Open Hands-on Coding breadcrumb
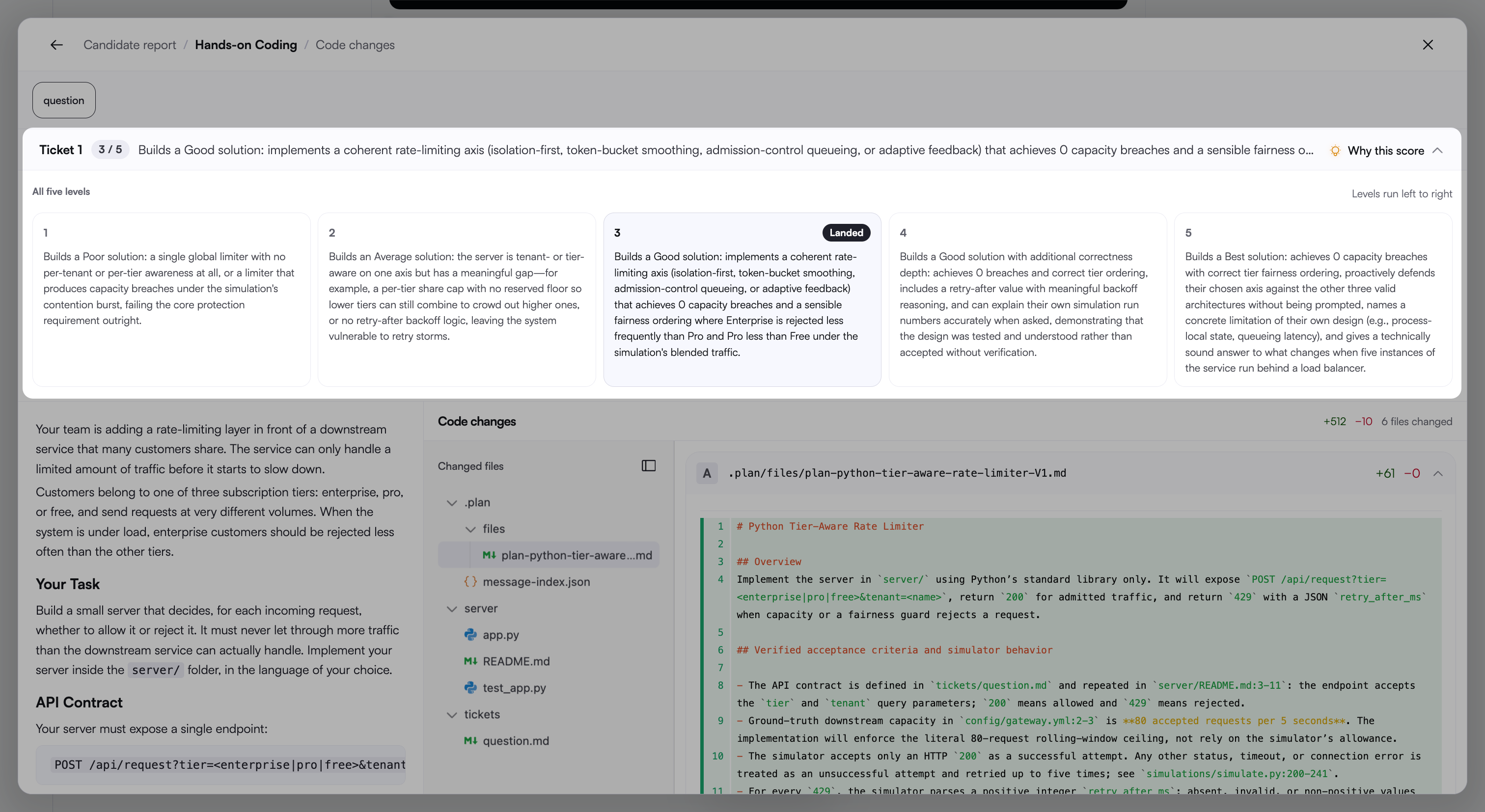 click(246, 45)
